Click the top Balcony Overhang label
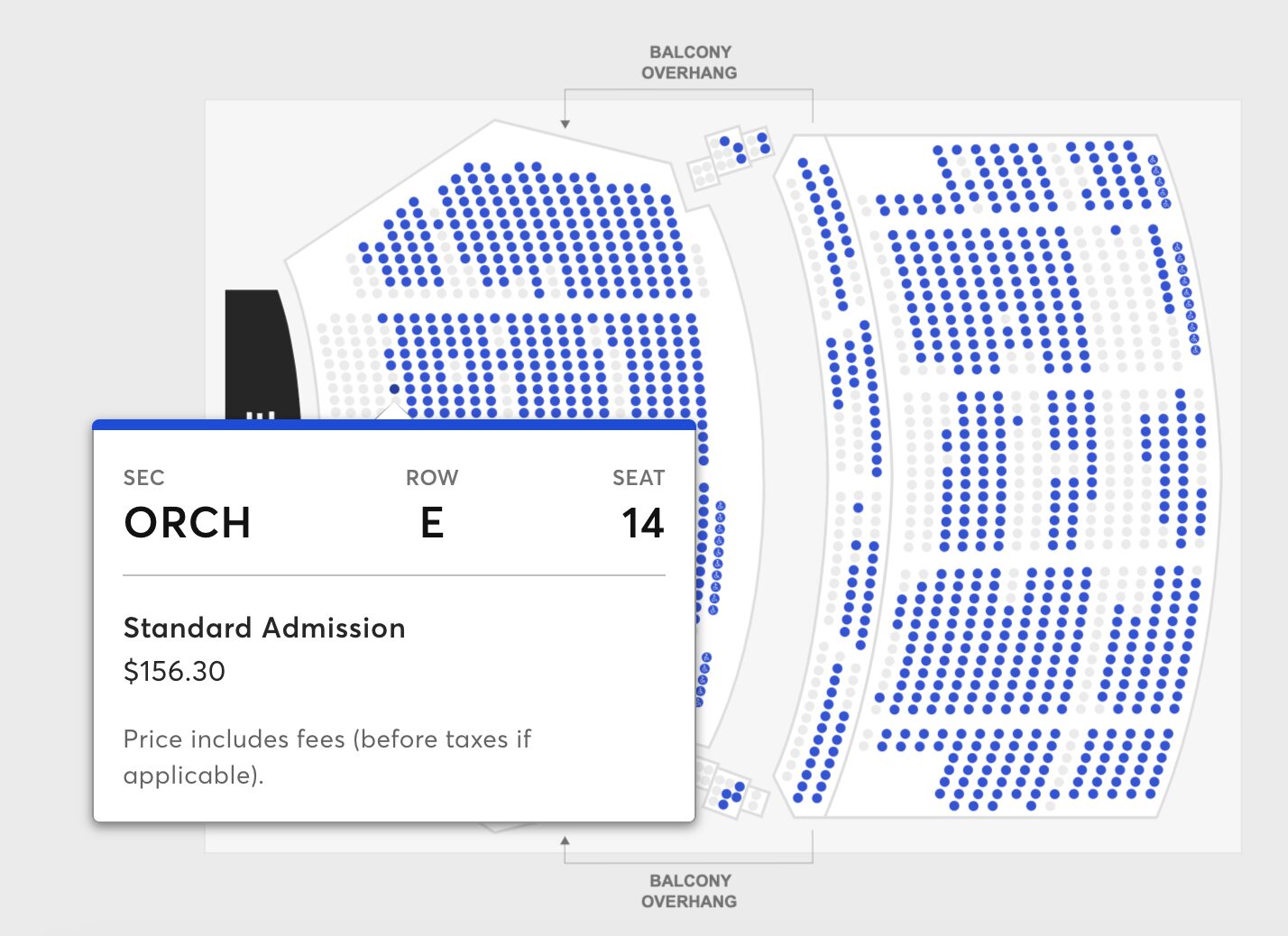1288x936 pixels. pyautogui.click(x=689, y=62)
